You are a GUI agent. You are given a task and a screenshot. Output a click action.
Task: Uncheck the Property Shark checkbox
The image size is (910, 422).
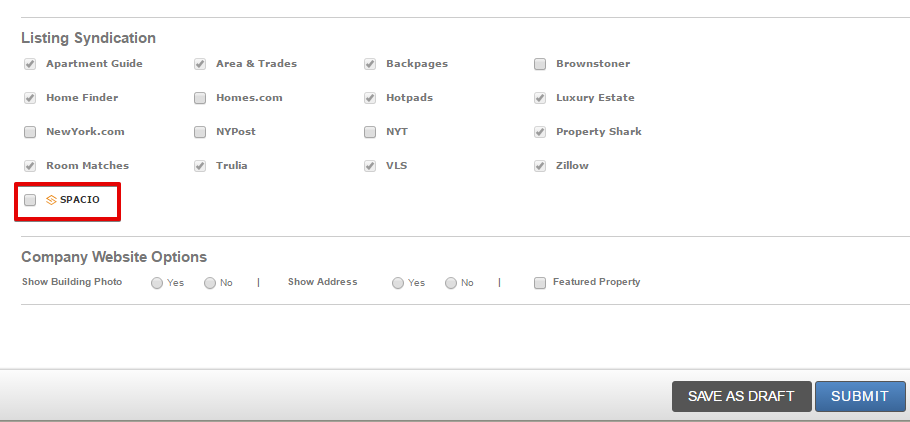(540, 132)
